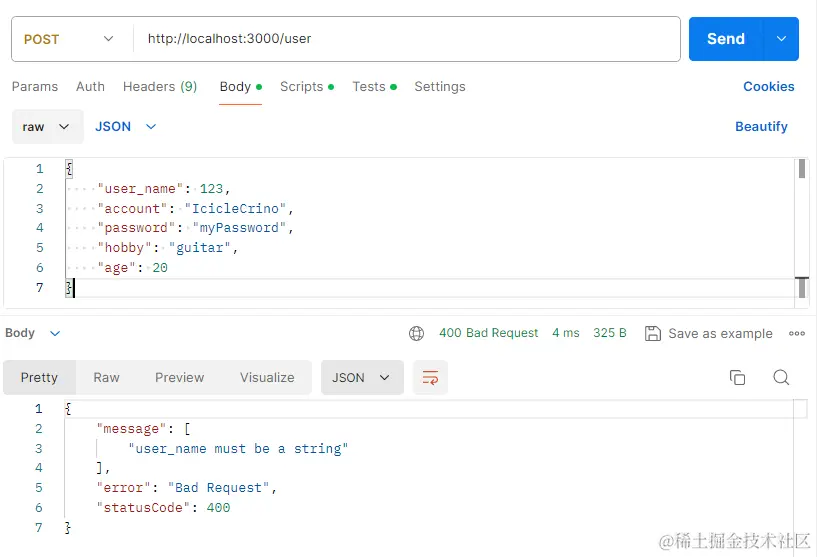Copy the response body to clipboard

[x=737, y=377]
